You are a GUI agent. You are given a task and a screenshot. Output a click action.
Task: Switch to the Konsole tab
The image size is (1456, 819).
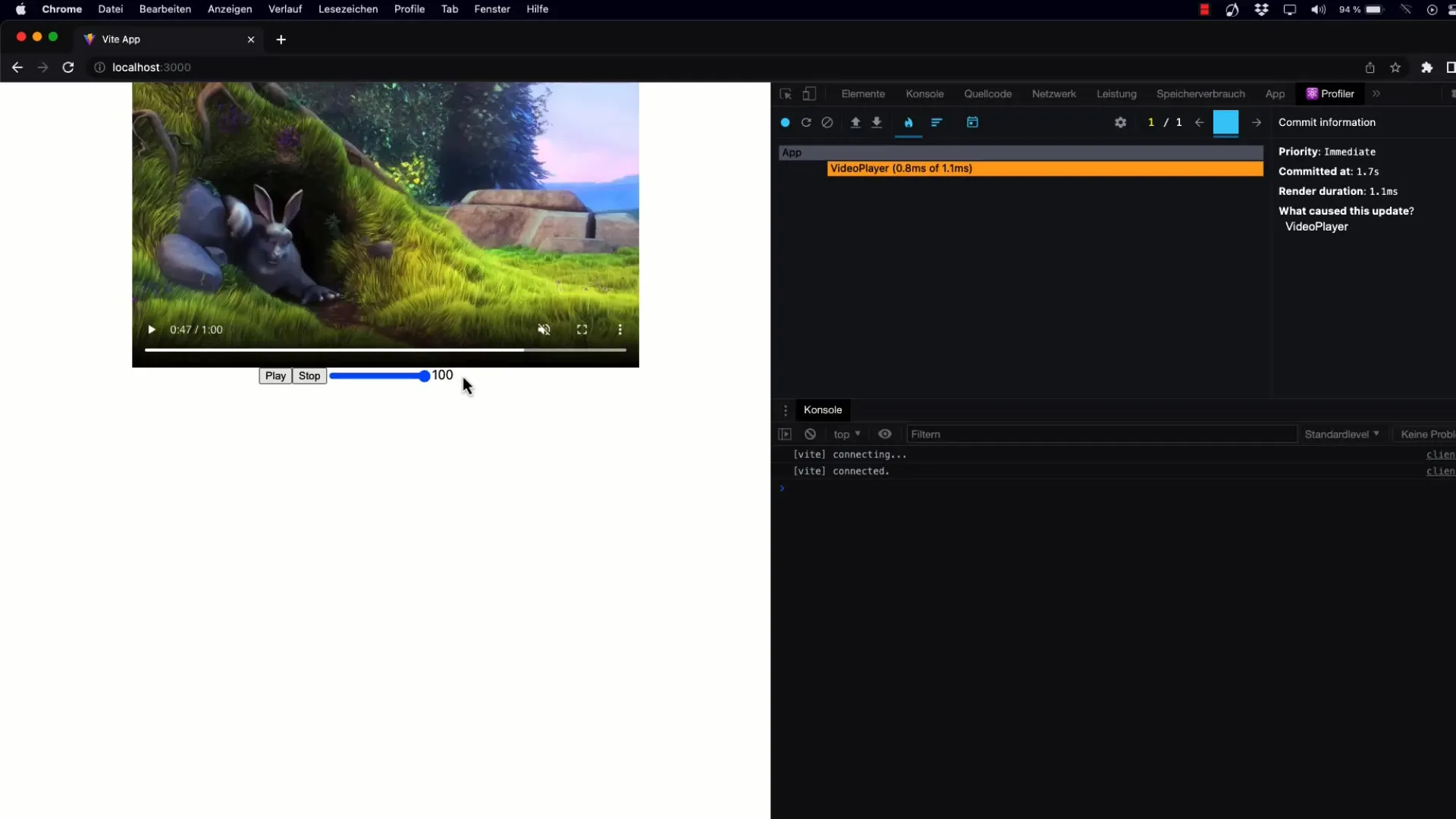pyautogui.click(x=924, y=93)
